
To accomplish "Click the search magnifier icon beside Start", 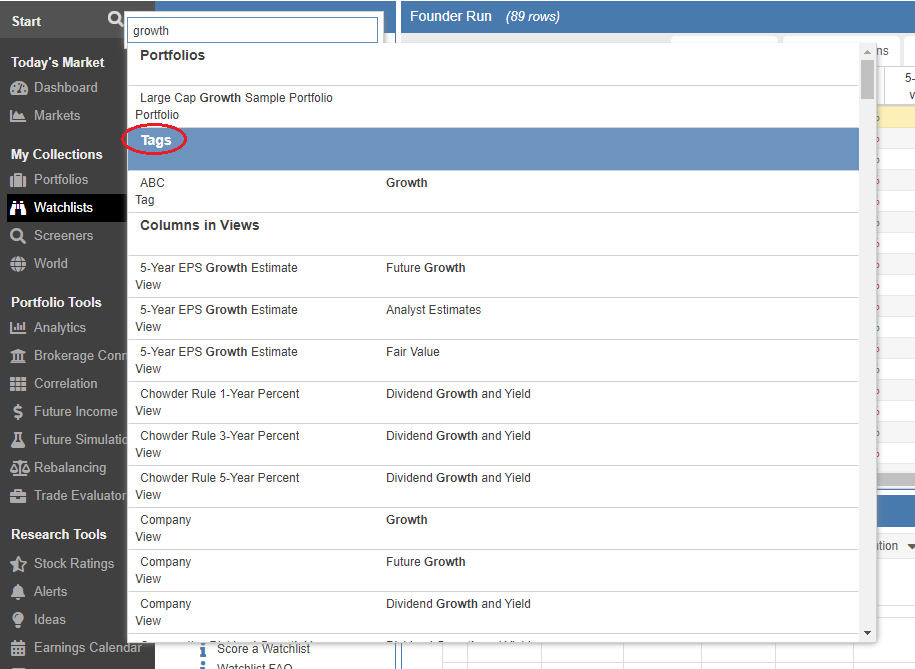I will 115,20.
